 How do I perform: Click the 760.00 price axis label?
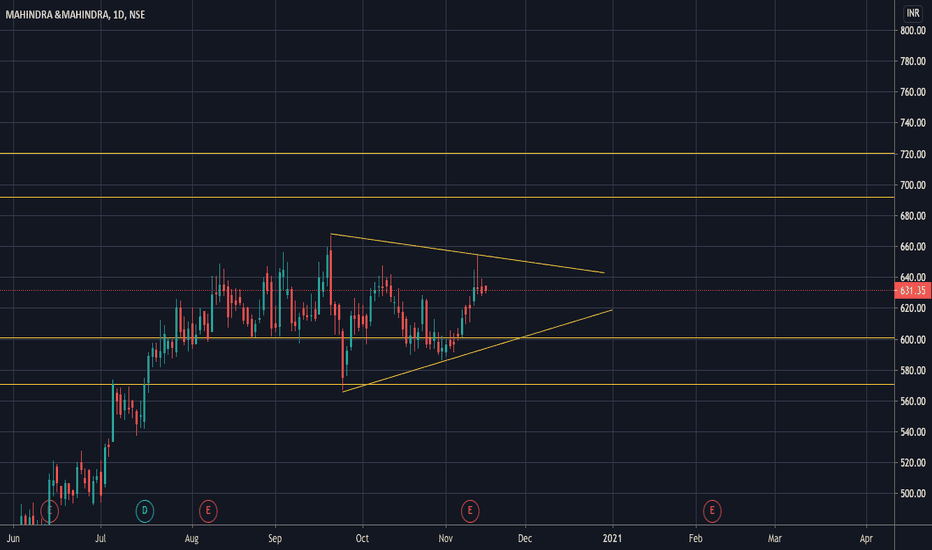tap(913, 92)
